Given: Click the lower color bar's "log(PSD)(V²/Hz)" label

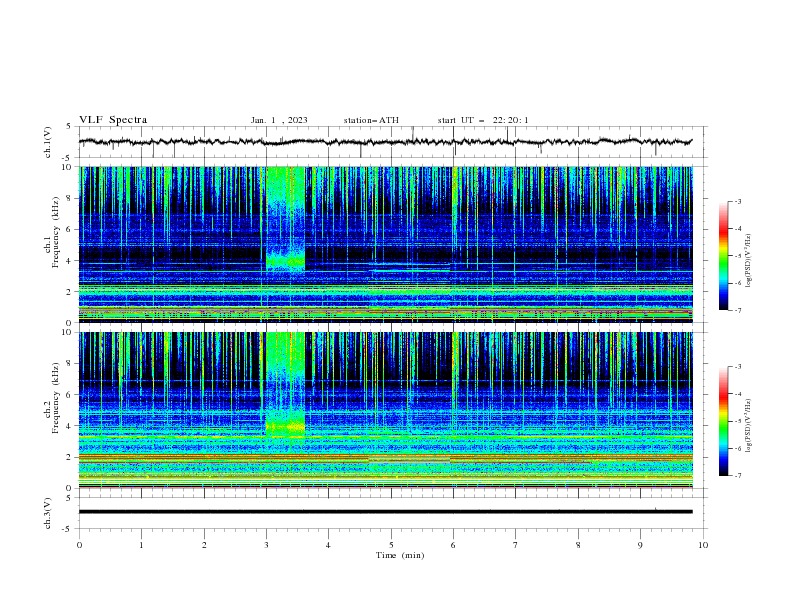Looking at the screenshot, I should [749, 425].
